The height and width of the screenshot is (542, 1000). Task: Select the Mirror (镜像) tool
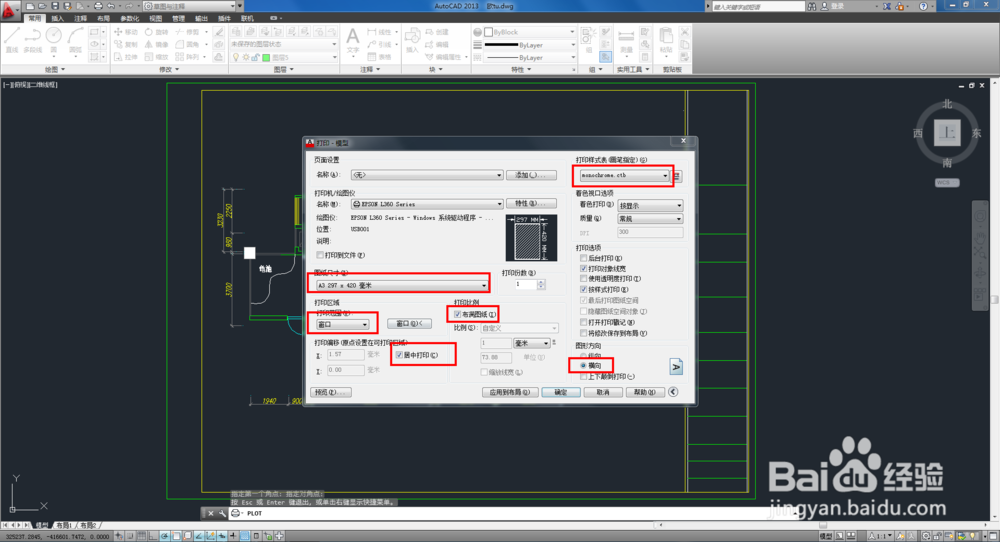coord(156,45)
